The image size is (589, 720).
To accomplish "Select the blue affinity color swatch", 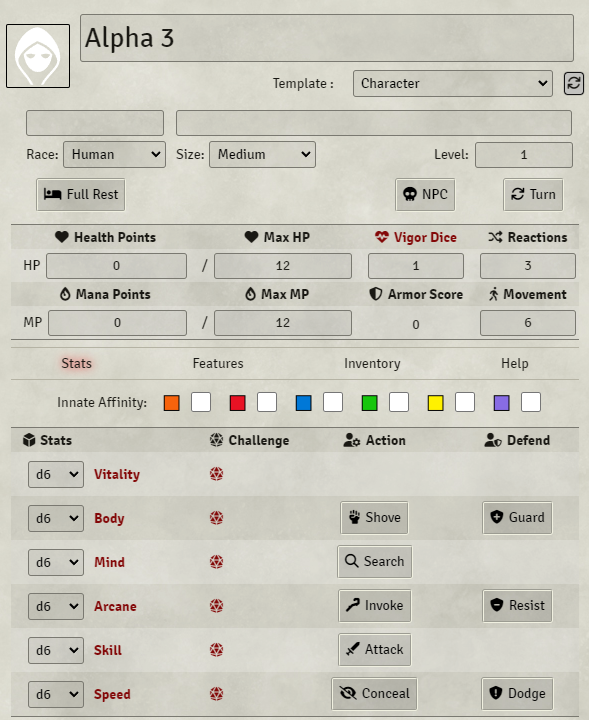I will [x=304, y=403].
